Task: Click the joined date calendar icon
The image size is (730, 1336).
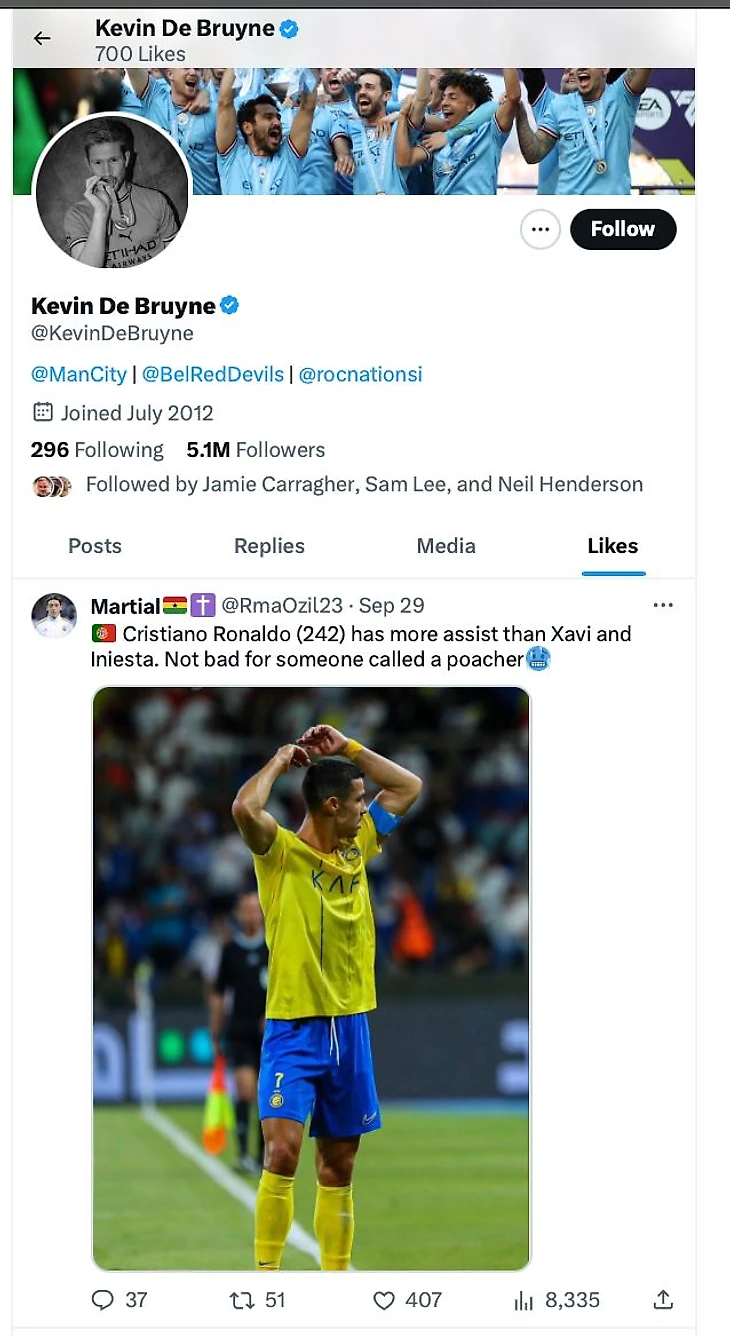Action: click(x=42, y=412)
